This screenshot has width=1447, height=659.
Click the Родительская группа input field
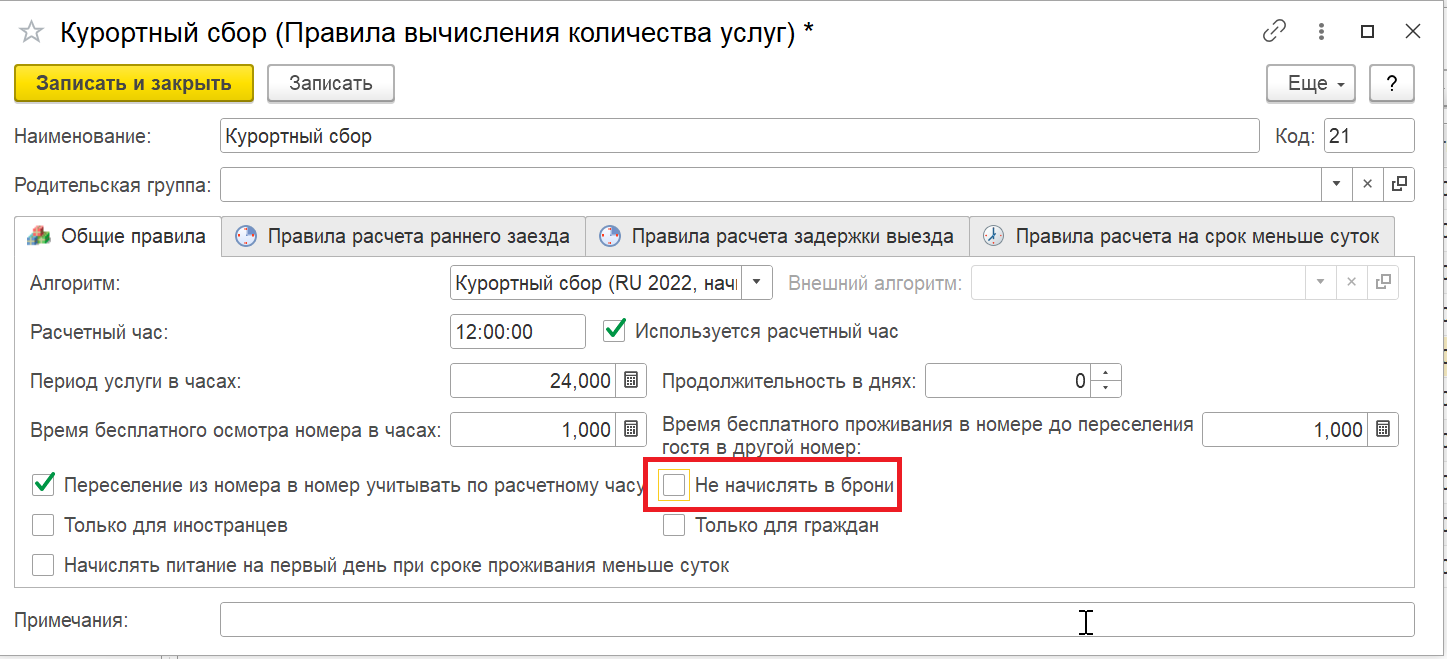(770, 184)
